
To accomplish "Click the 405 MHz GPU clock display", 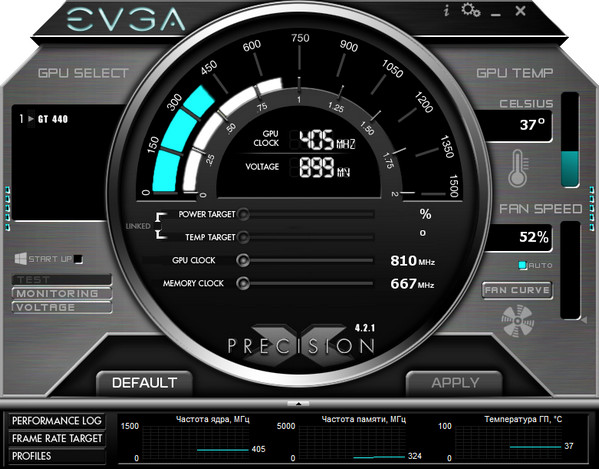I will [327, 139].
